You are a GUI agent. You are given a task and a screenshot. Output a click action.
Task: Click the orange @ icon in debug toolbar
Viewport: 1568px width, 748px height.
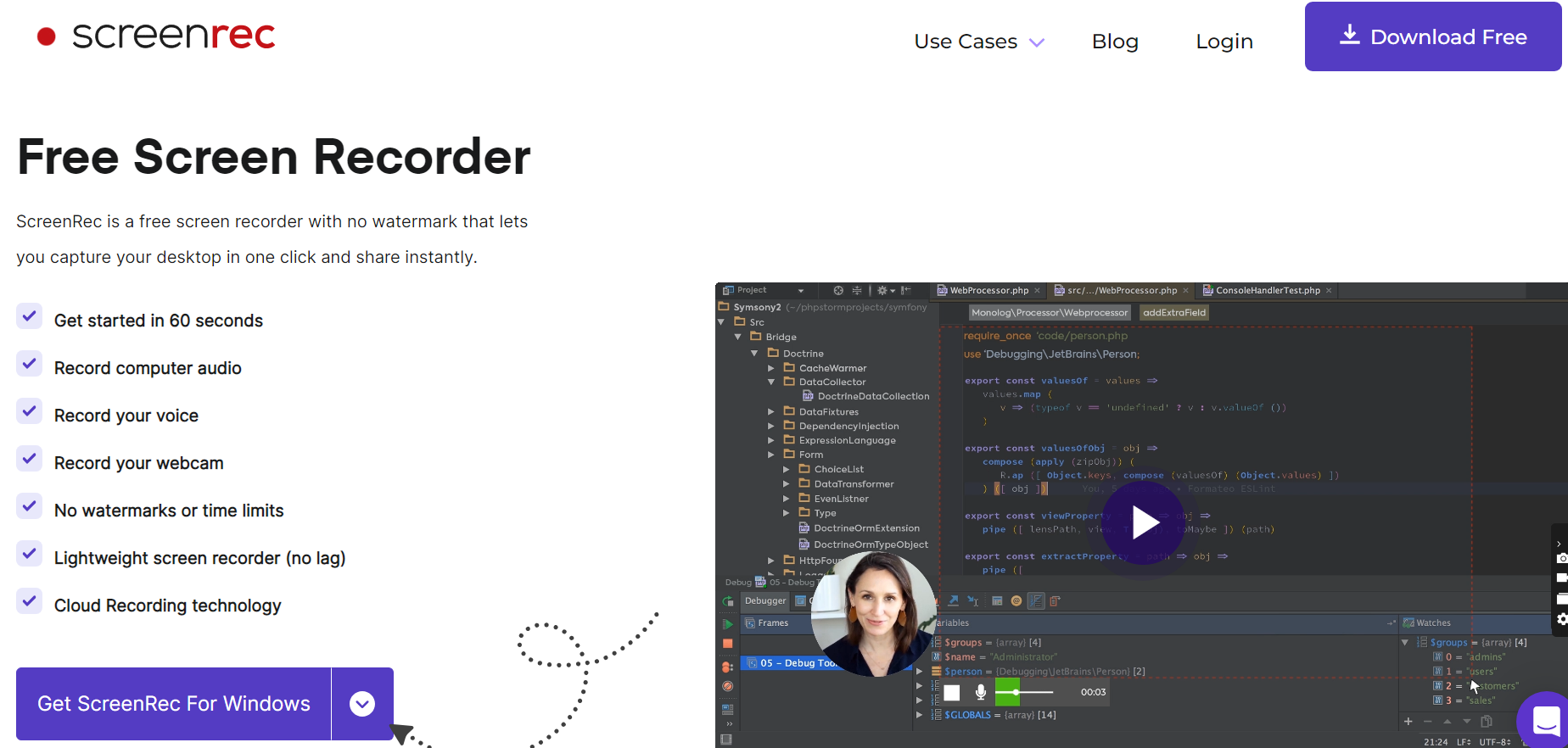click(1016, 601)
